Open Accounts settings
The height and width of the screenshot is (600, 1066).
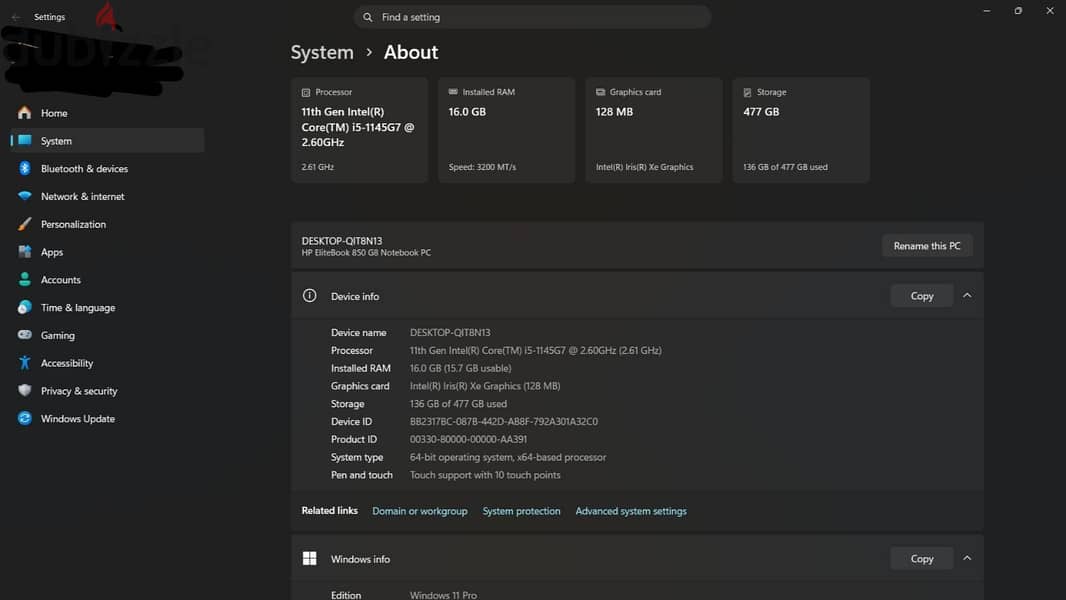point(107,280)
